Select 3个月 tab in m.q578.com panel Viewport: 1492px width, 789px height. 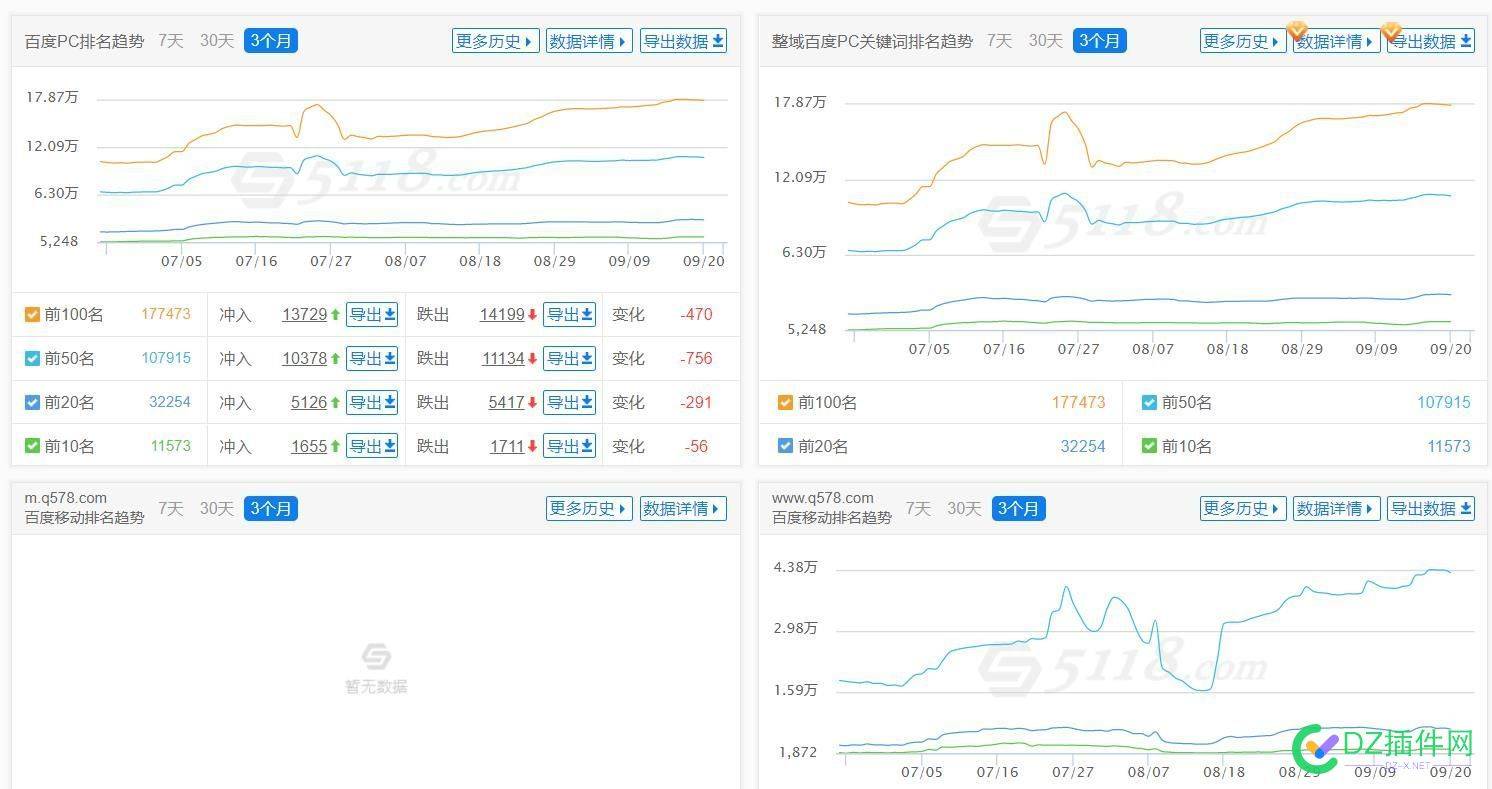271,508
